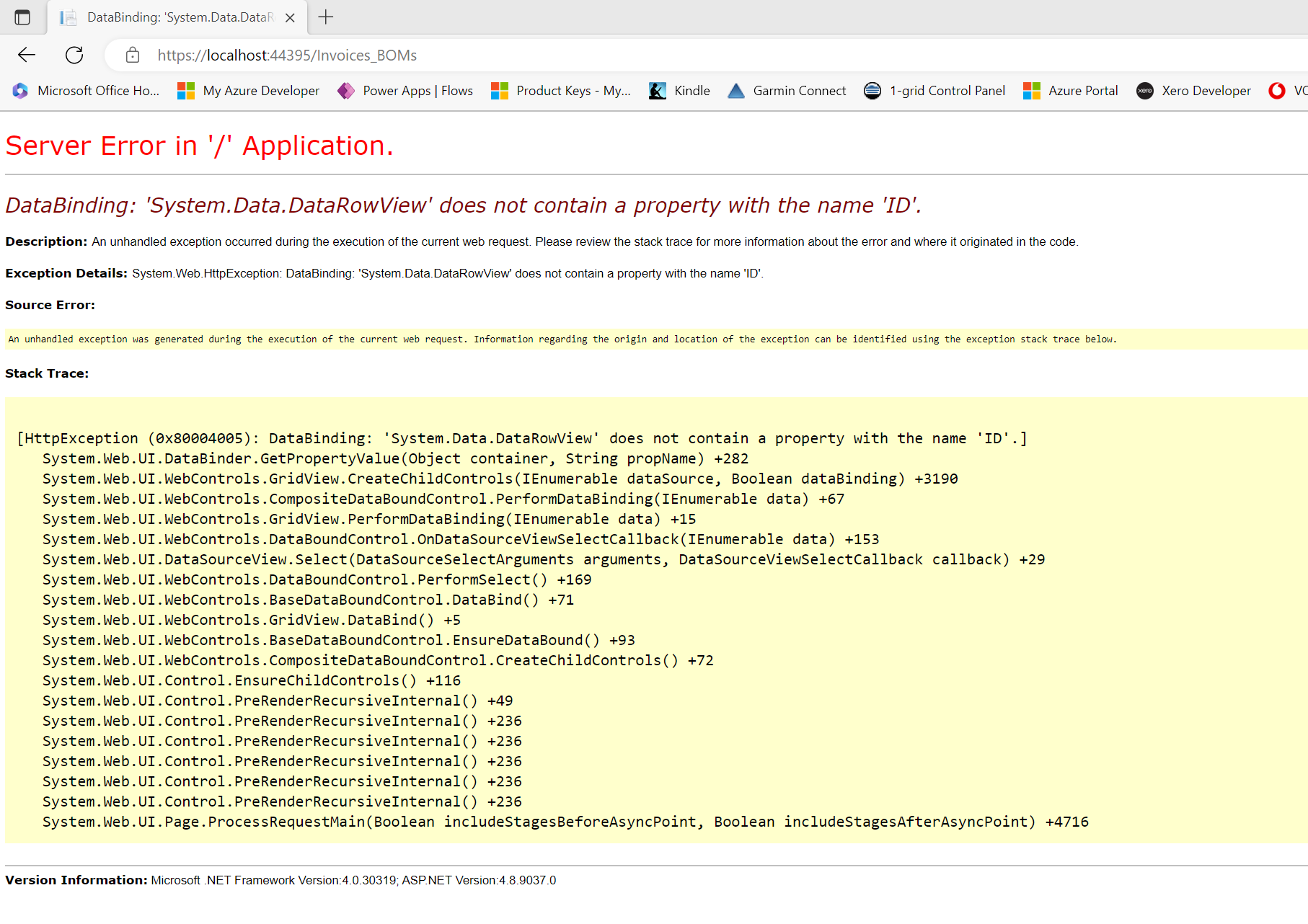This screenshot has height=924, width=1308.
Task: Select the DataBinding System.Data tab
Action: (177, 17)
